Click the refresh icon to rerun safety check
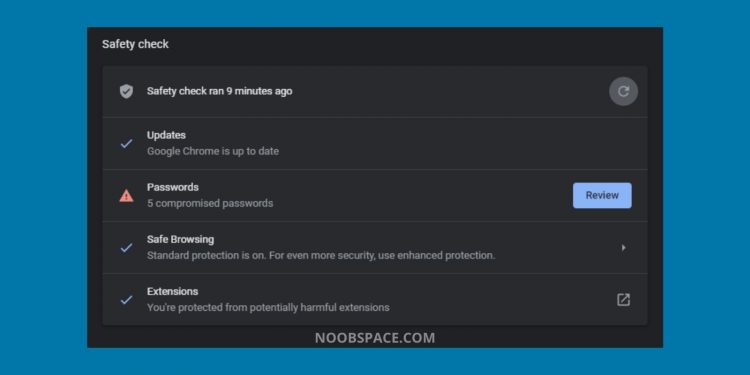 [x=623, y=91]
